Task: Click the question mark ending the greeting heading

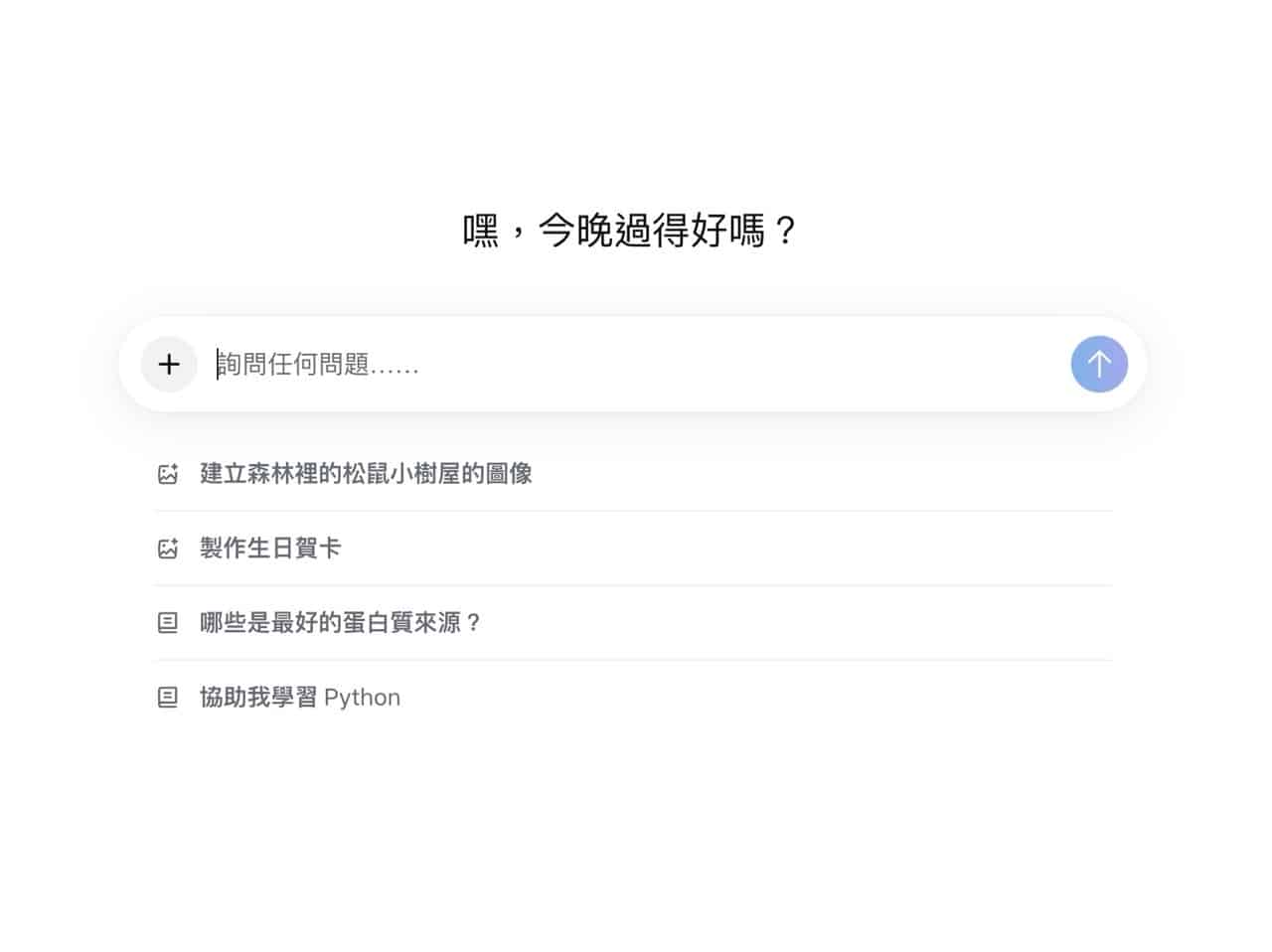Action: tap(785, 232)
